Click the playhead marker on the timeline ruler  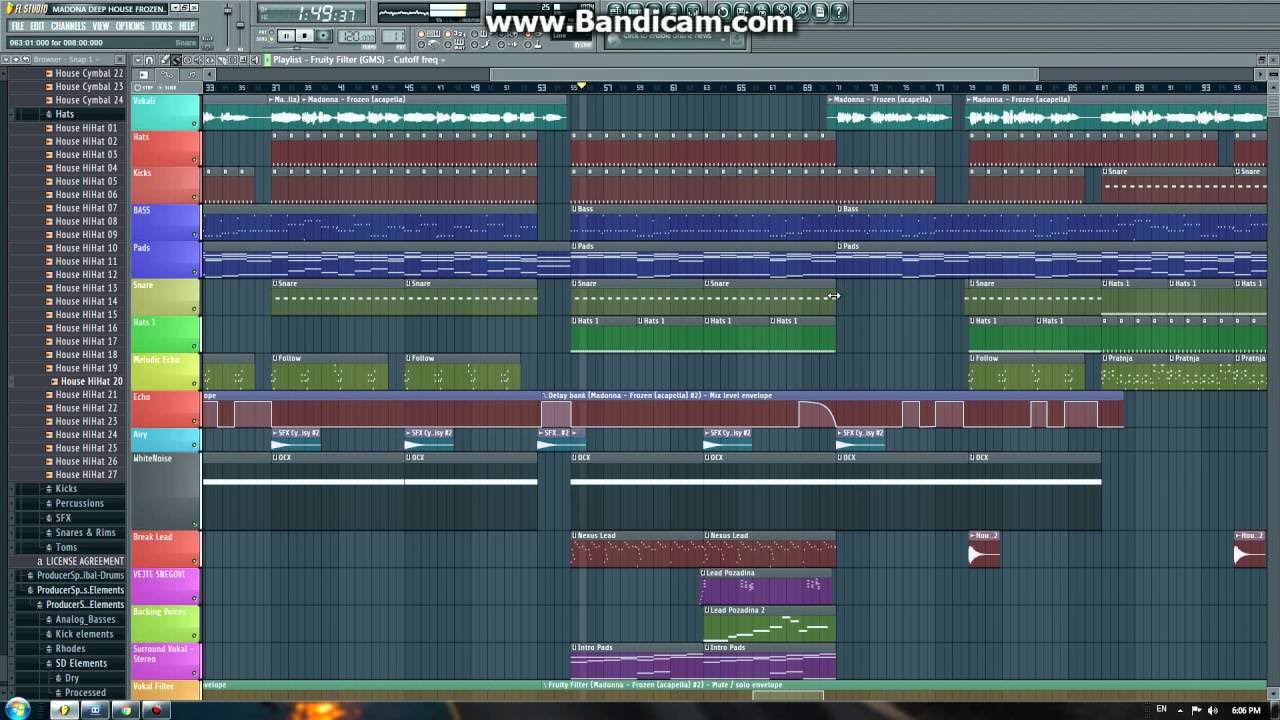click(582, 86)
